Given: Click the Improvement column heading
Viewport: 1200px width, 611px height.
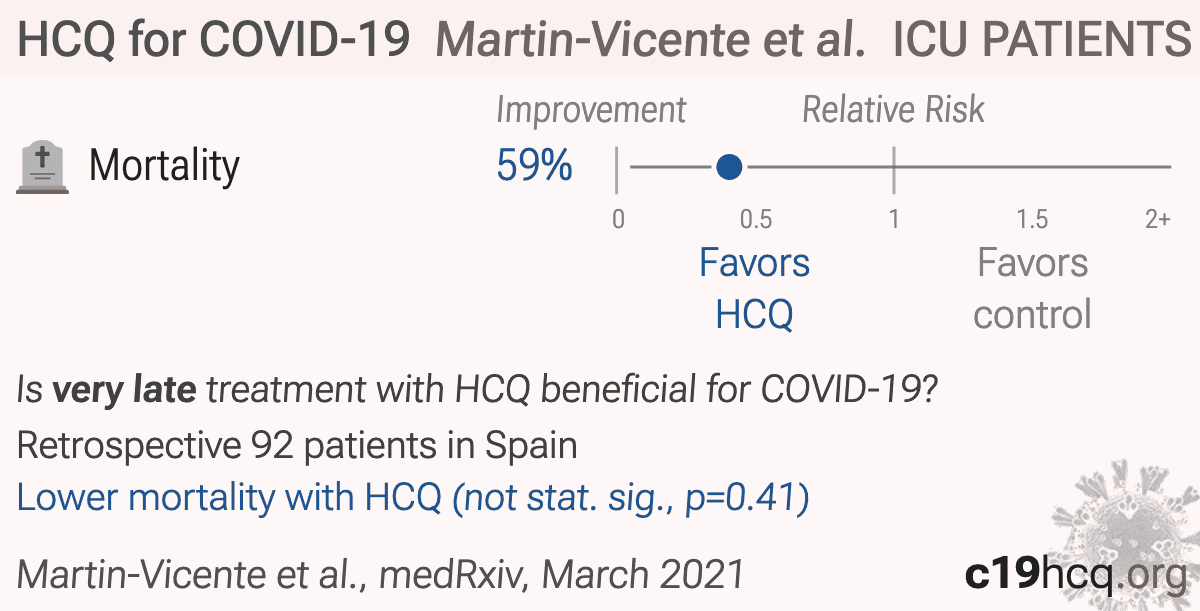Looking at the screenshot, I should click(592, 111).
